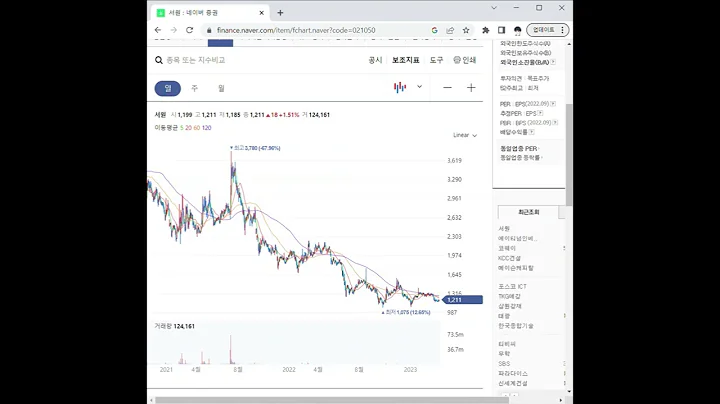This screenshot has height=404, width=720.
Task: Expand the 배당수익률 info arrow
Action: (x=531, y=132)
